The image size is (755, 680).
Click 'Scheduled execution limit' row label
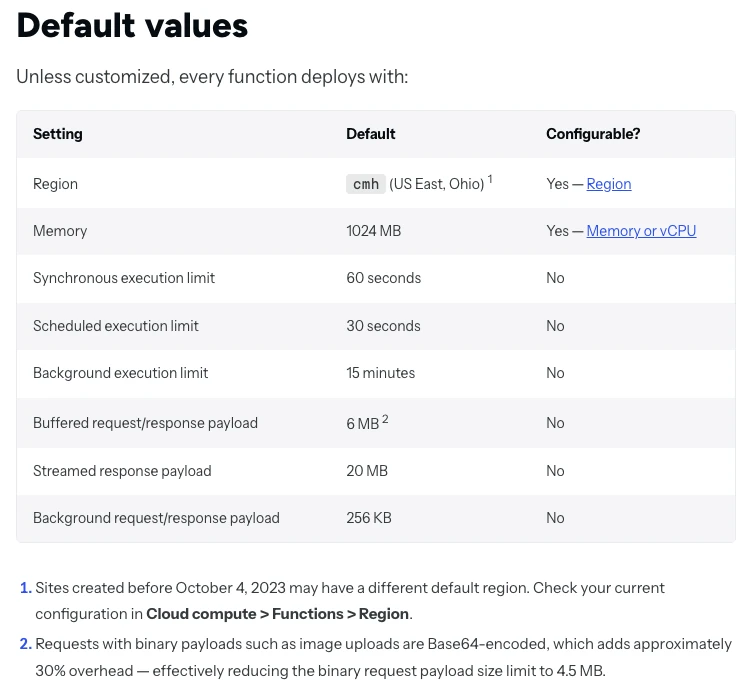[116, 326]
